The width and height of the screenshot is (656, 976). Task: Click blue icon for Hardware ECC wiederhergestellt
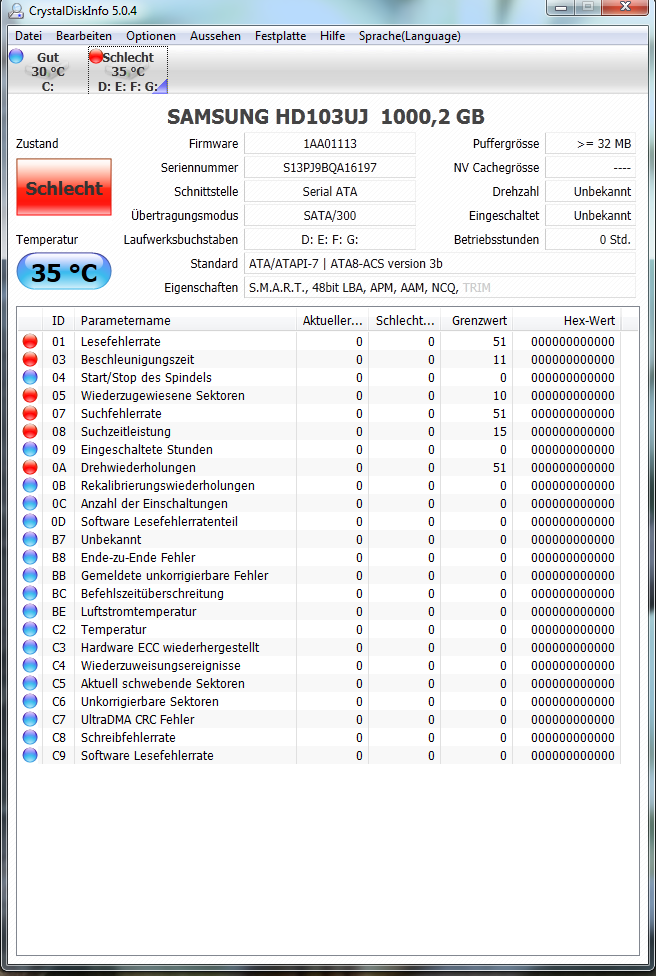(x=30, y=648)
